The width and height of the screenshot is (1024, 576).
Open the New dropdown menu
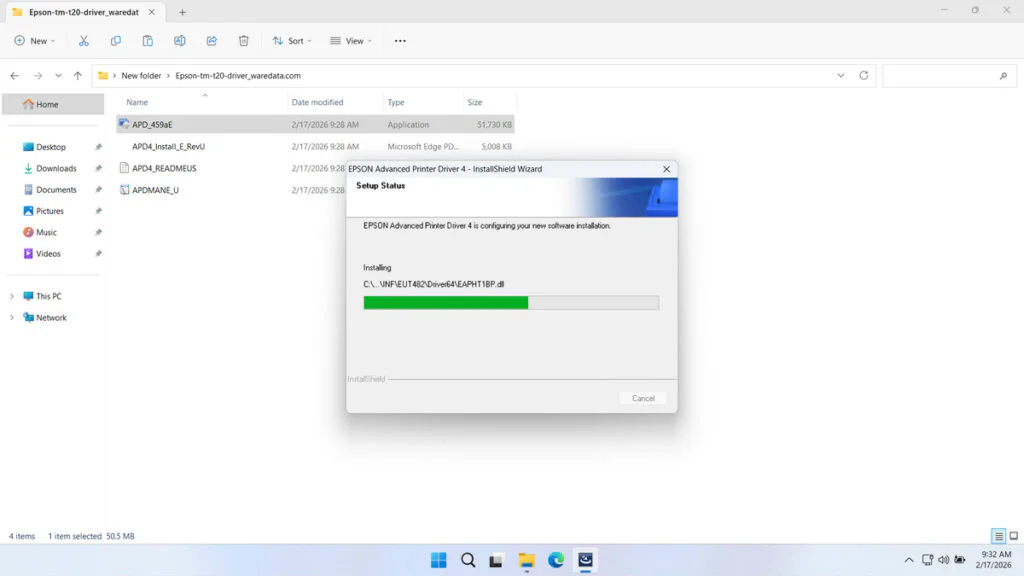click(x=34, y=40)
